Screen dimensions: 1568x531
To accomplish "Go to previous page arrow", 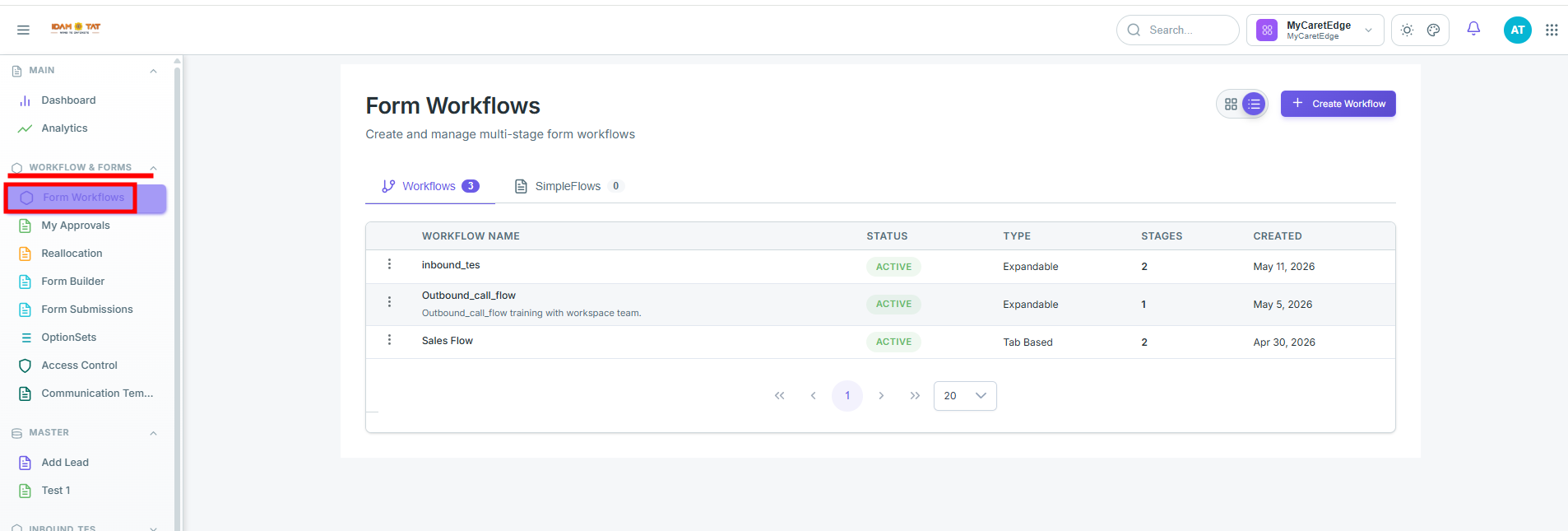I will coord(813,396).
